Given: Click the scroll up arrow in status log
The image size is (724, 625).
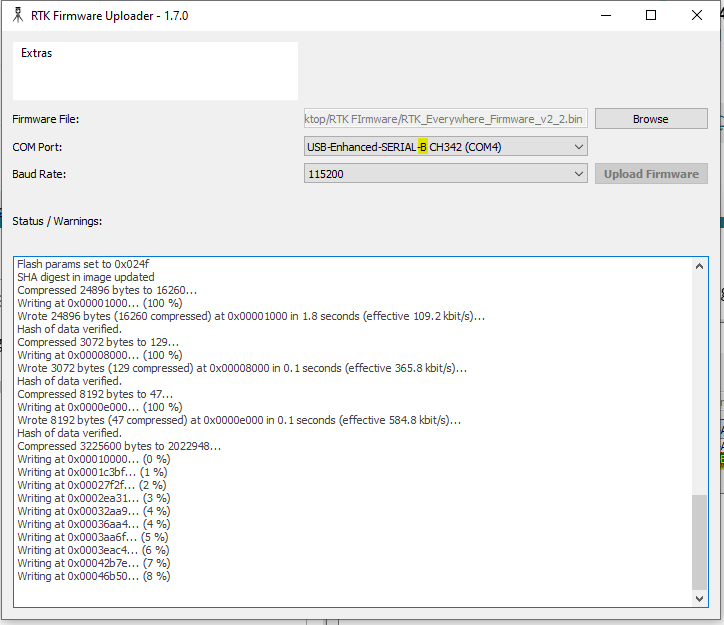Looking at the screenshot, I should pyautogui.click(x=699, y=266).
